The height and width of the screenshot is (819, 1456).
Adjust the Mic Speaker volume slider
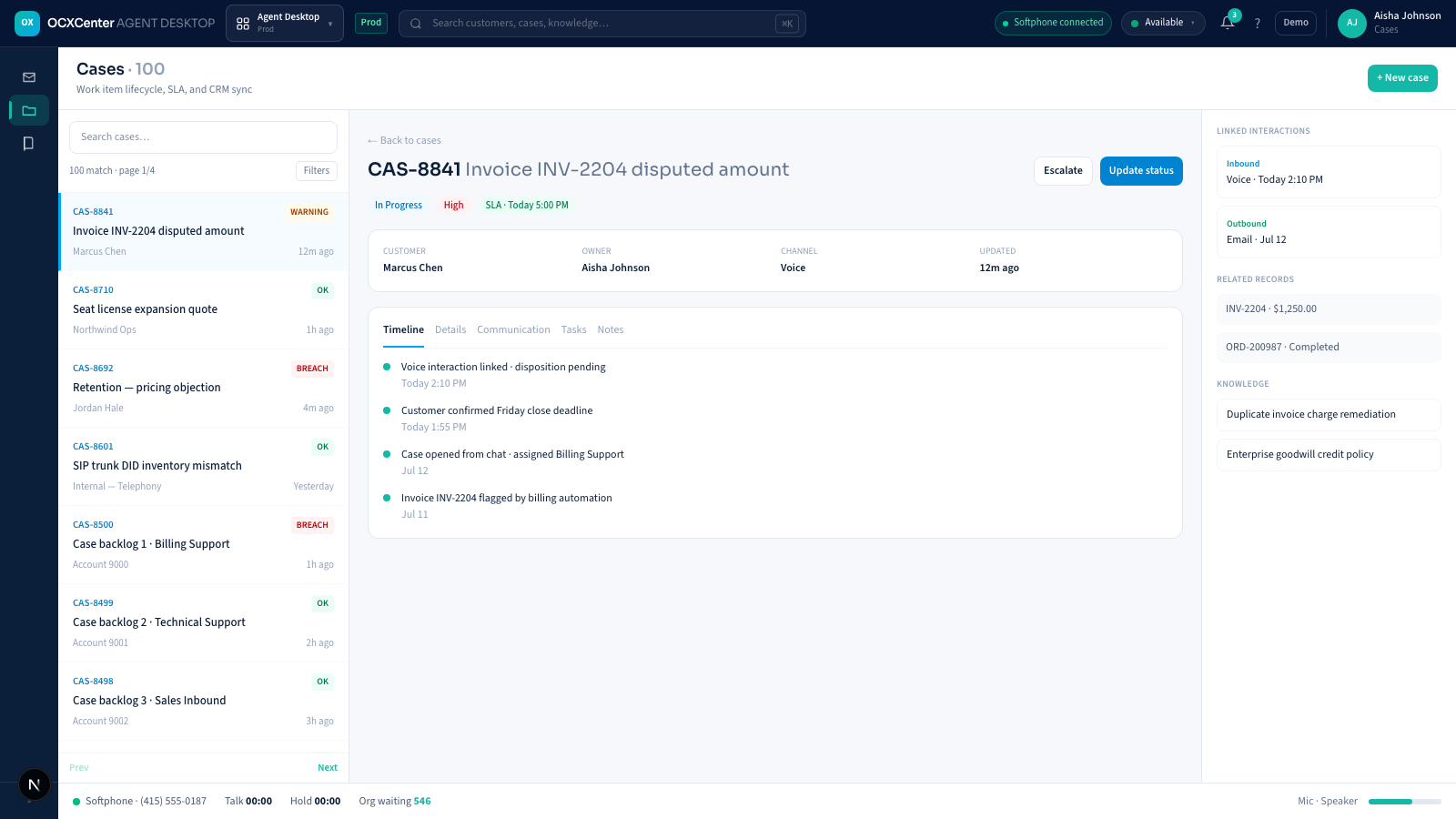pyautogui.click(x=1405, y=802)
